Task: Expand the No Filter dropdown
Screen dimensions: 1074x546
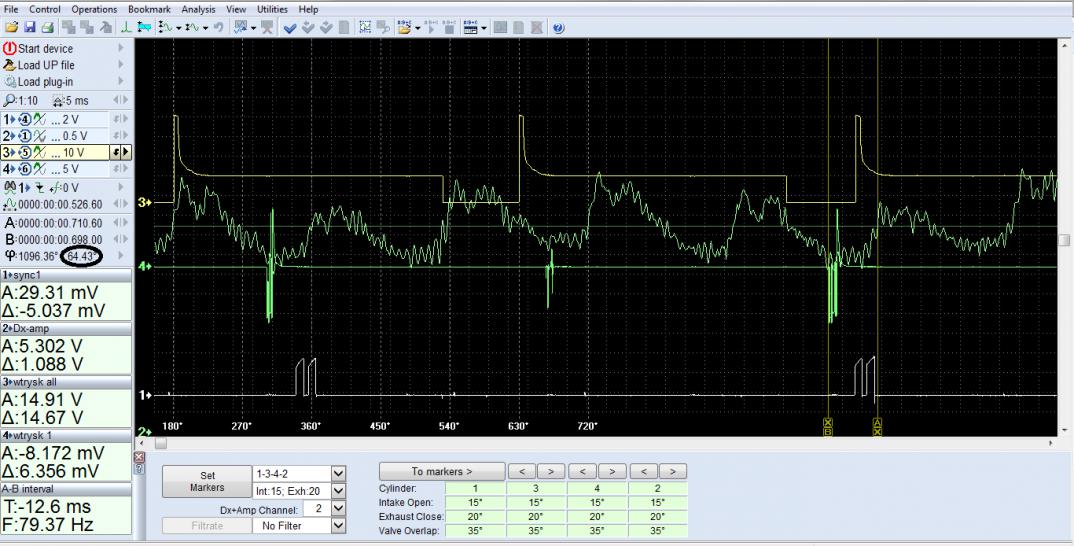Action: point(337,525)
